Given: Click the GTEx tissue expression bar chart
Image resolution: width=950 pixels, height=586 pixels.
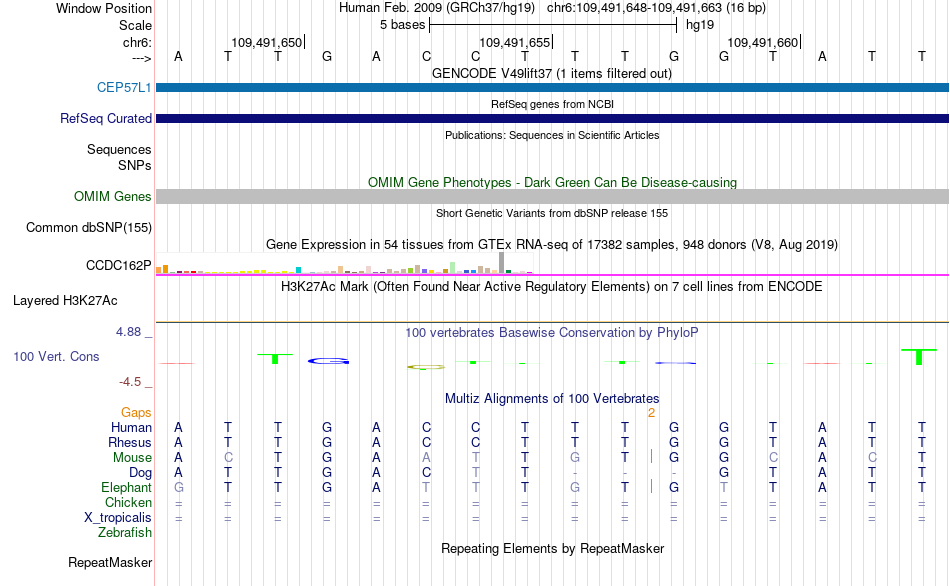Looking at the screenshot, I should click(344, 264).
